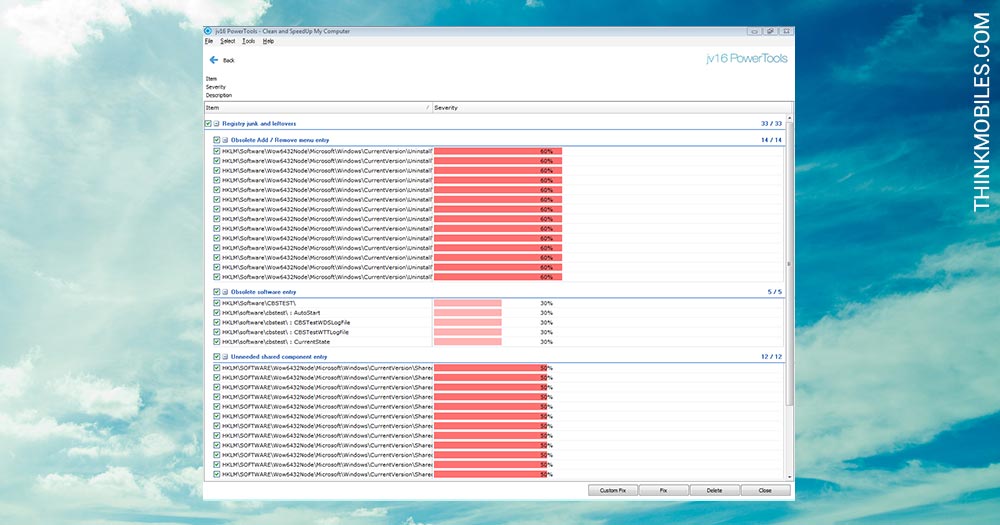Uncheck the cbstest CurrentState entry checkbox

pos(217,341)
